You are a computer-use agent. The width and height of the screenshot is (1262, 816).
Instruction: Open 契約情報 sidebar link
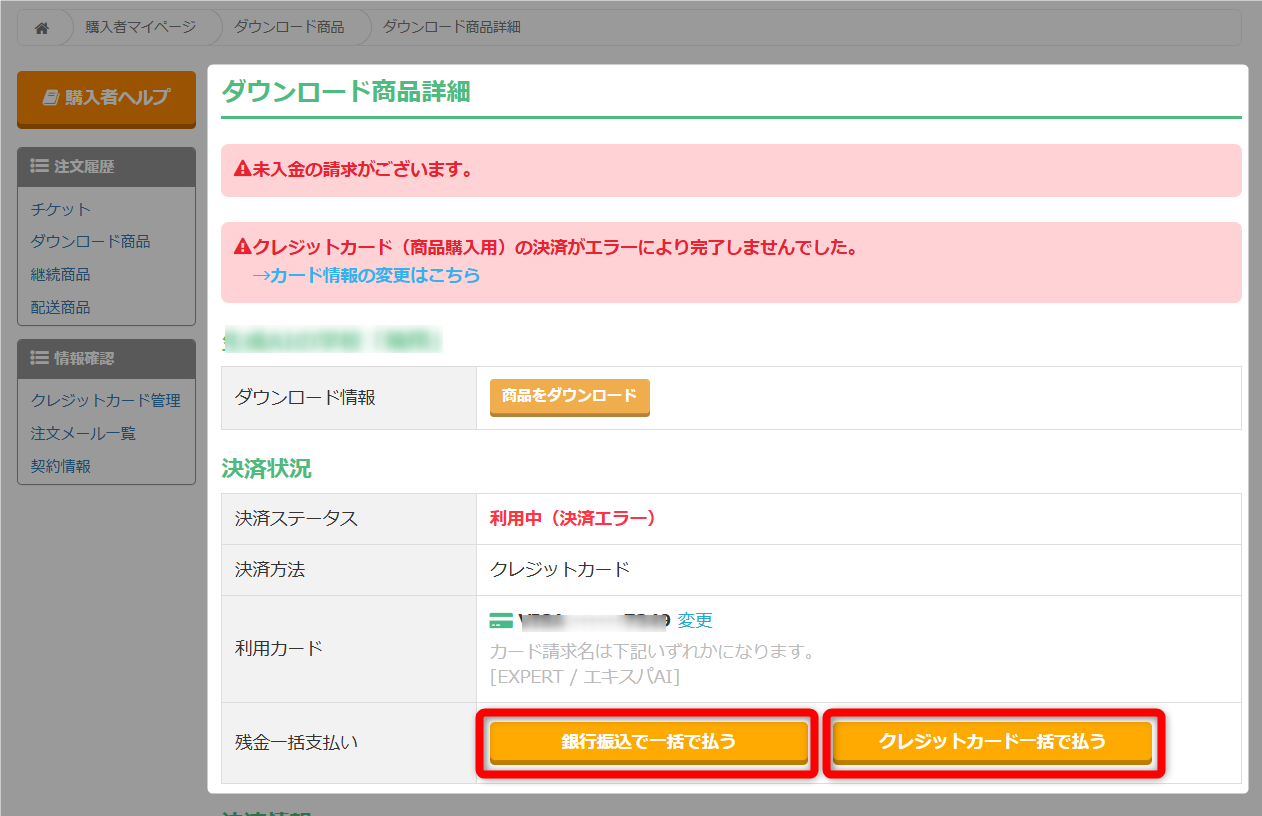[61, 467]
